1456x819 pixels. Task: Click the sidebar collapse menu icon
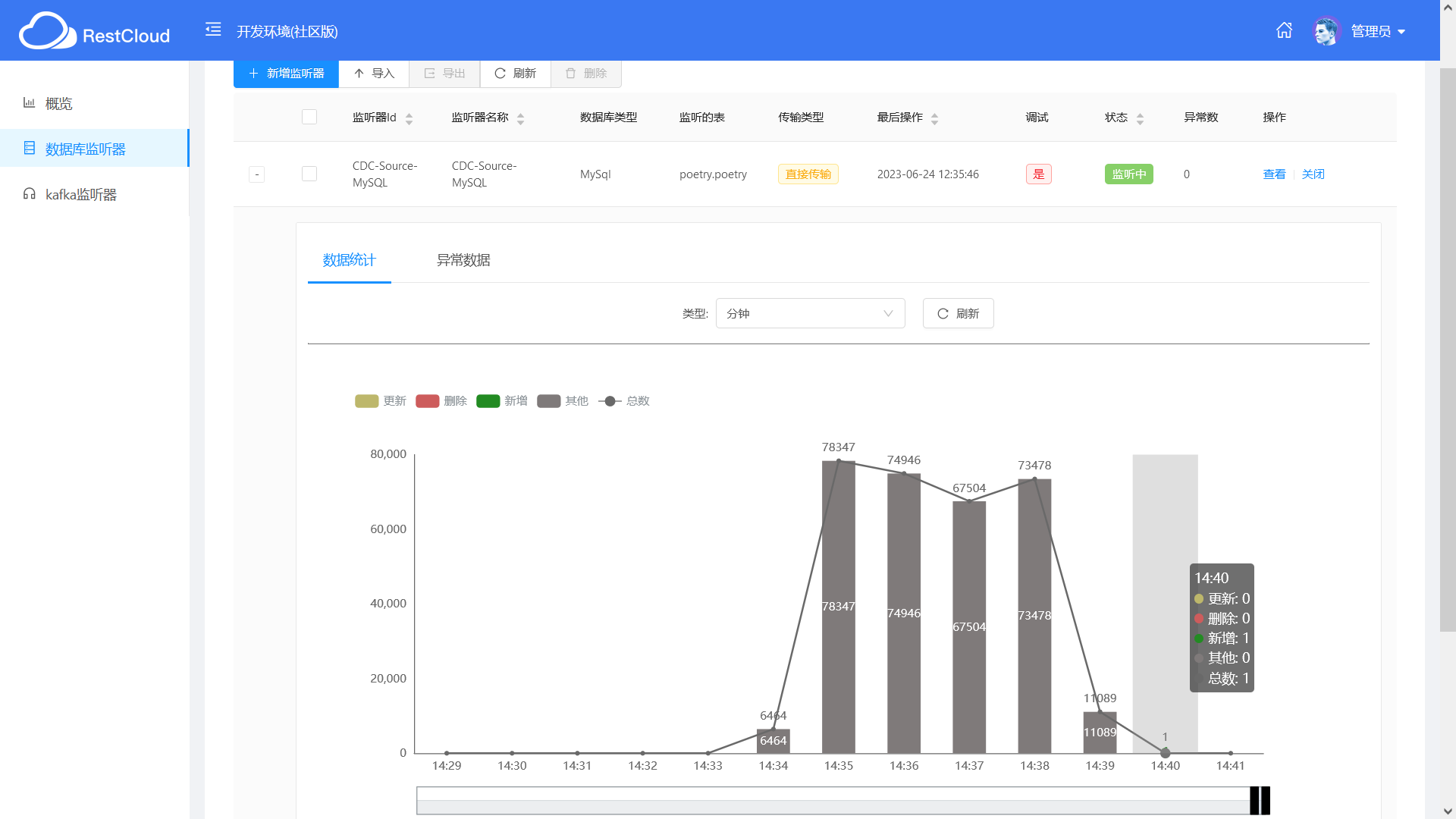coord(213,30)
